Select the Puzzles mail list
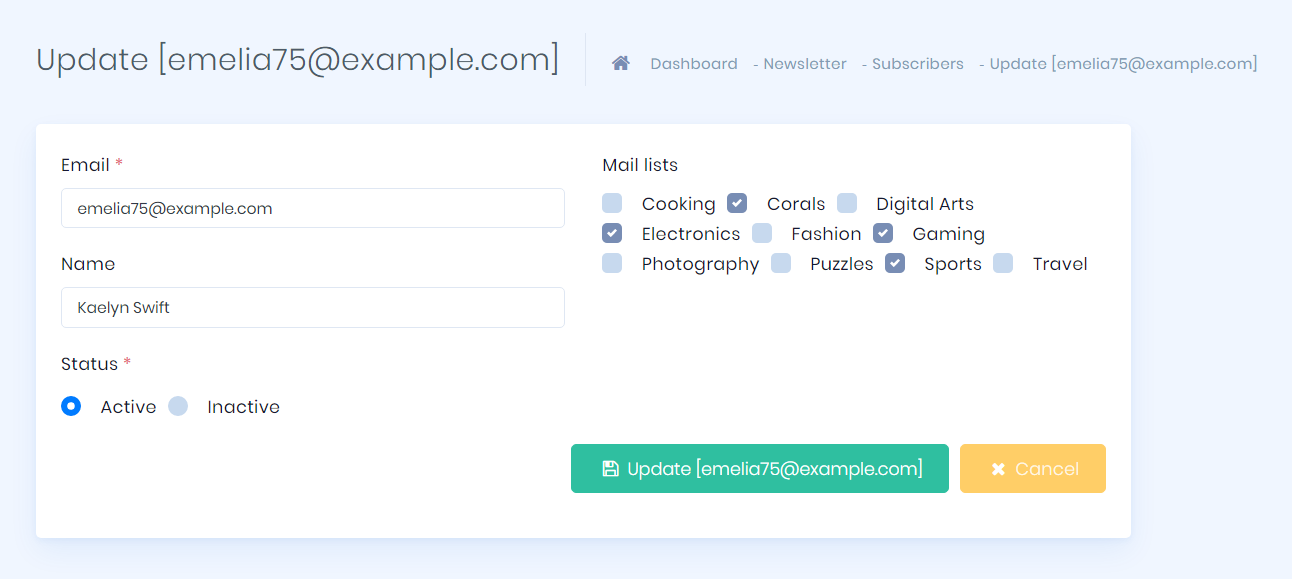Screen dimensions: 1292x579 (781, 263)
